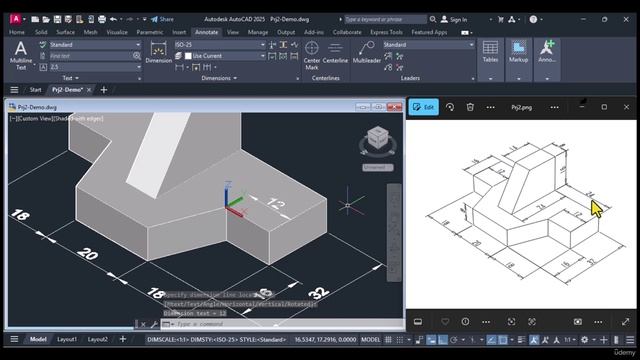The width and height of the screenshot is (640, 360).
Task: Switch to the Solid ribbon tab
Action: tap(41, 32)
